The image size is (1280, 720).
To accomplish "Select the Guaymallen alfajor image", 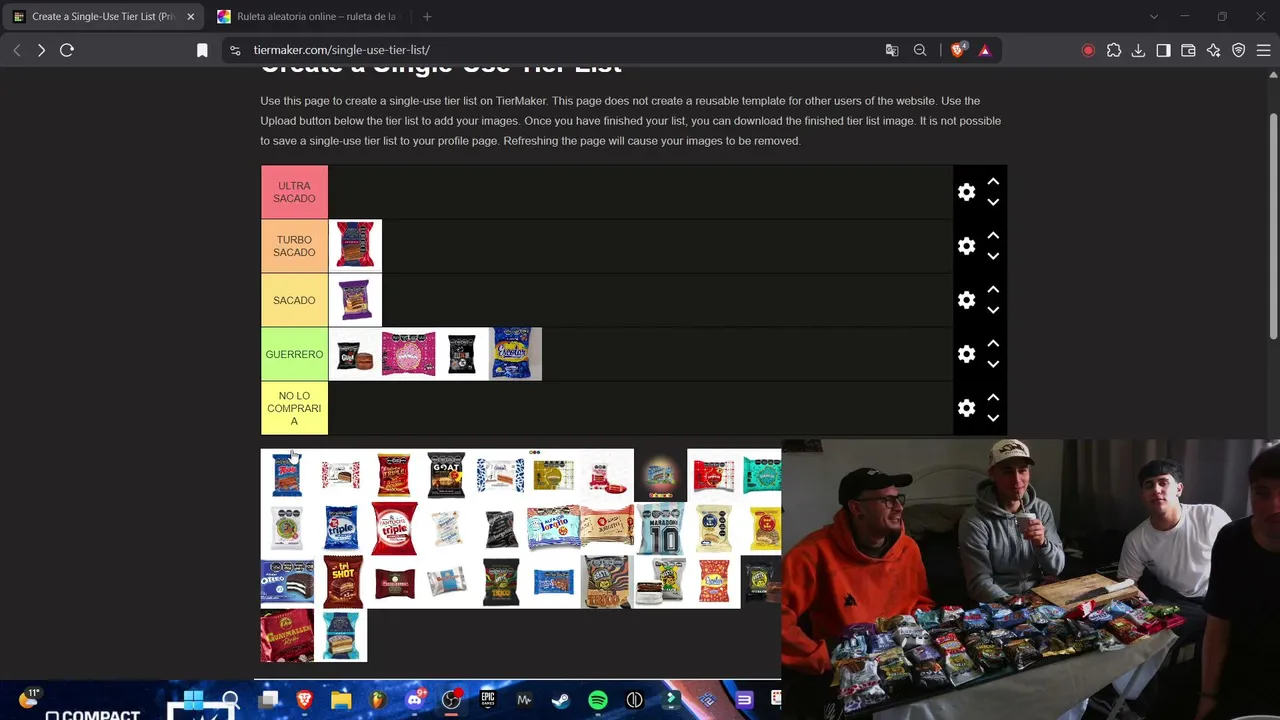I will click(x=287, y=636).
